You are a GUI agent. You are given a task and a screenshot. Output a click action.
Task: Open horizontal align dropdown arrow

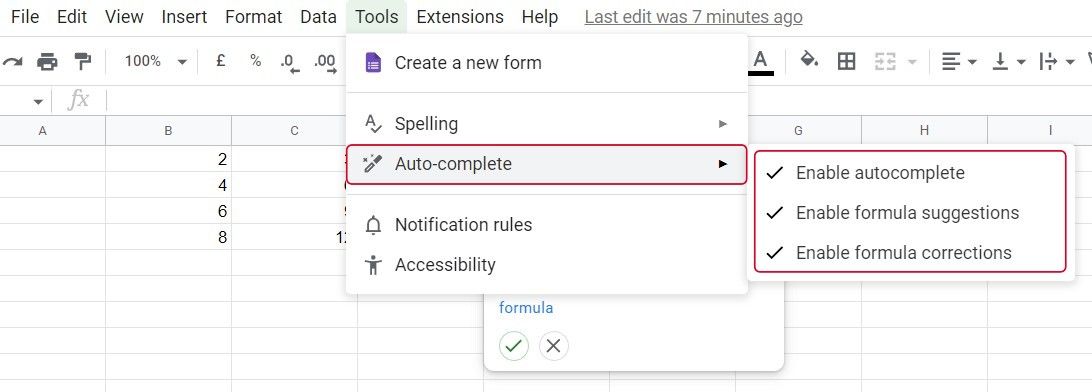[972, 62]
